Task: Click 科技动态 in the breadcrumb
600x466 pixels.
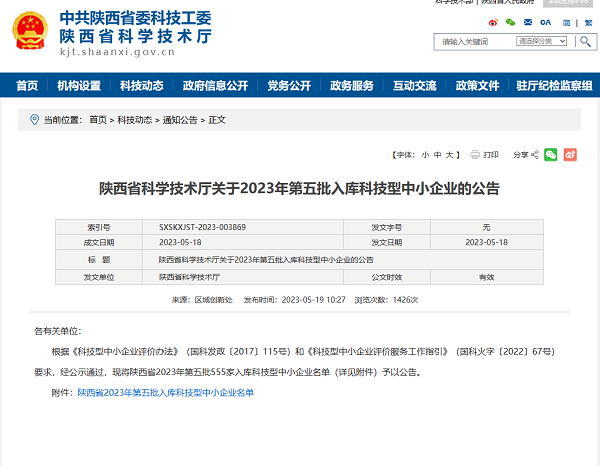Action: [134, 120]
